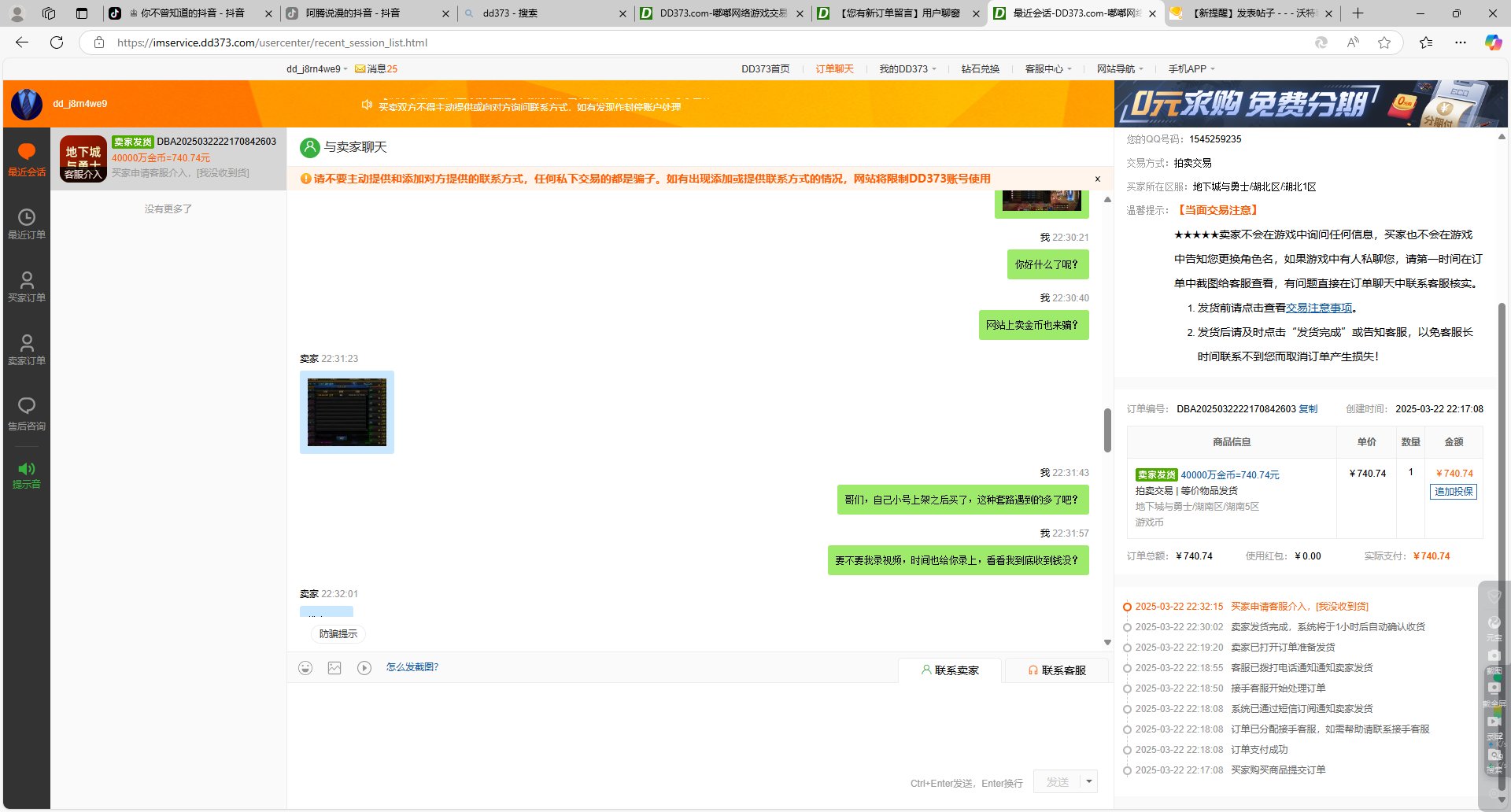Open 钻石兑换 in the top navigation
Screen dimensions: 1511x812
(980, 69)
